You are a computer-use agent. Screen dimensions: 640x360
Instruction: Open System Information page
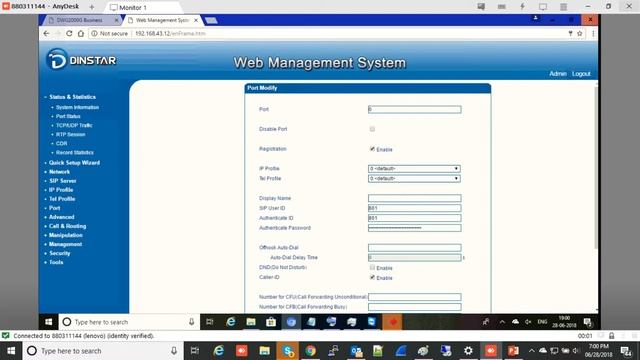coord(78,107)
